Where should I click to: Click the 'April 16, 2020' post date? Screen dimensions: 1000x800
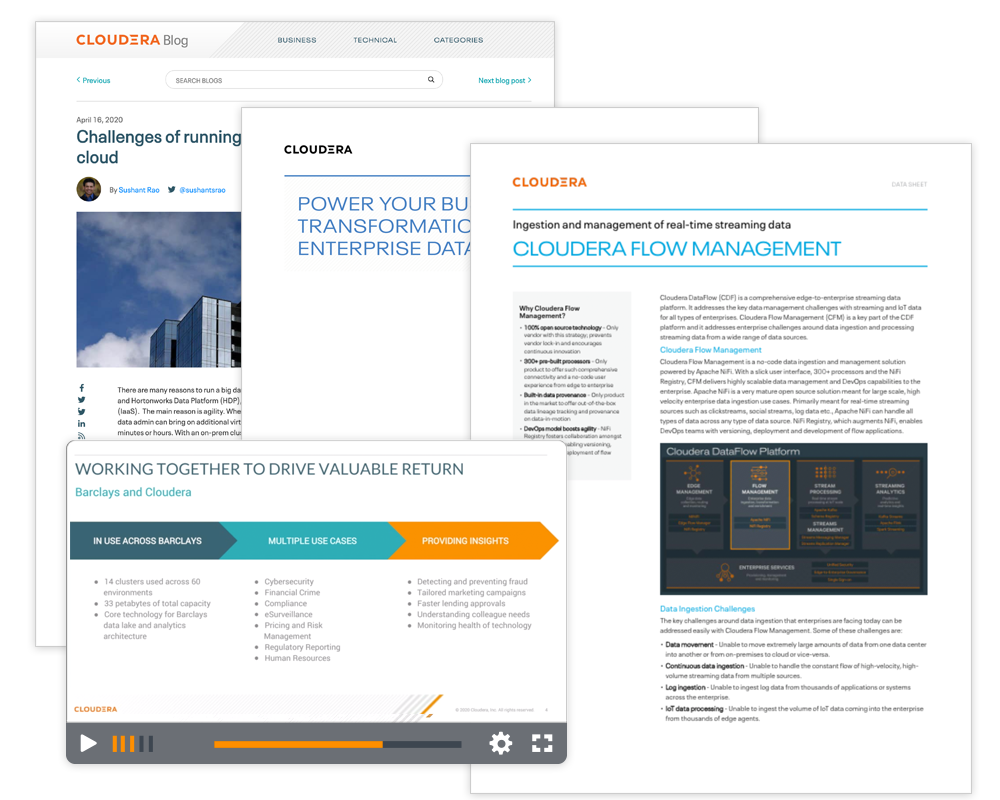[99, 120]
